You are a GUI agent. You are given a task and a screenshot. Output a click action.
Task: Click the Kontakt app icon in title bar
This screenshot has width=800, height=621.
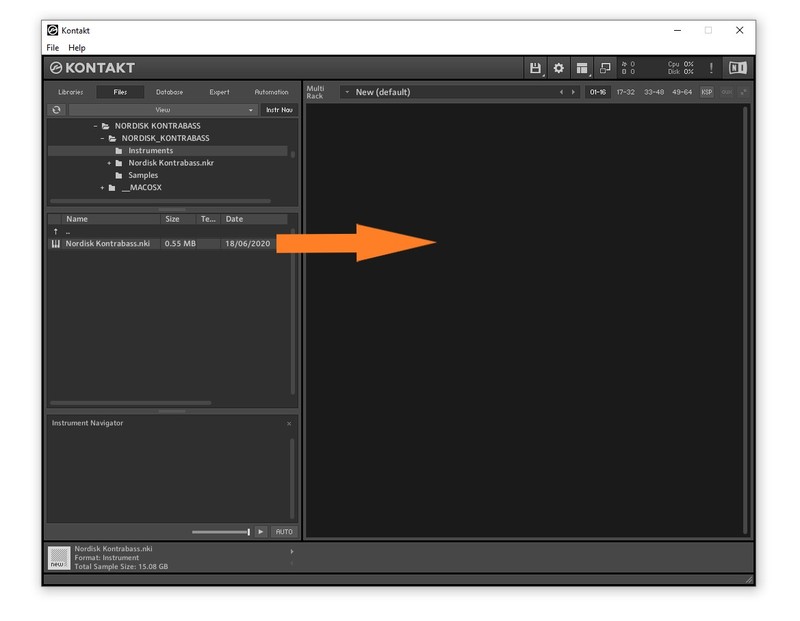click(x=53, y=31)
